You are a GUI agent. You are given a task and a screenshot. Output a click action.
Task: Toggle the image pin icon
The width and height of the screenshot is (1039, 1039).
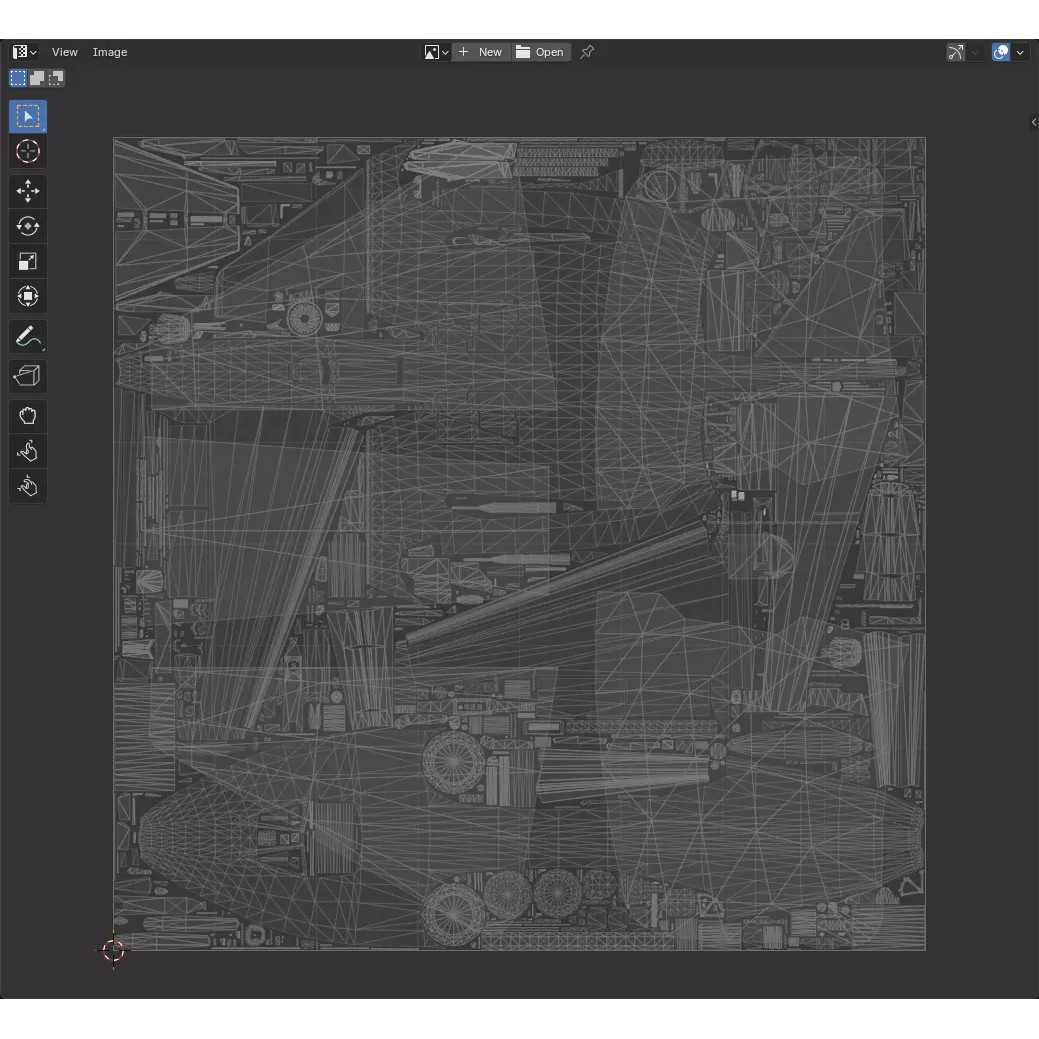[587, 52]
